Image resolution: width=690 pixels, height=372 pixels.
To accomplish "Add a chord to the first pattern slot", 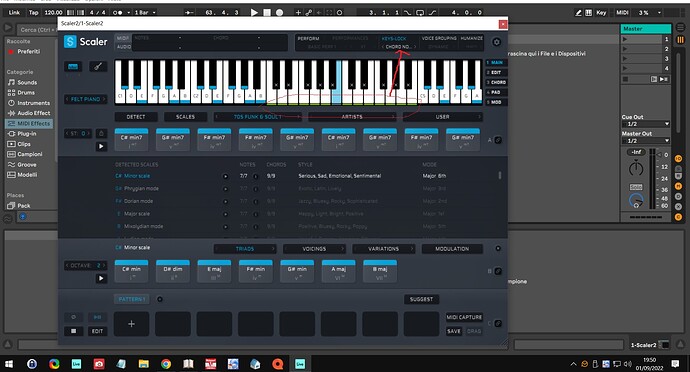I will point(131,324).
